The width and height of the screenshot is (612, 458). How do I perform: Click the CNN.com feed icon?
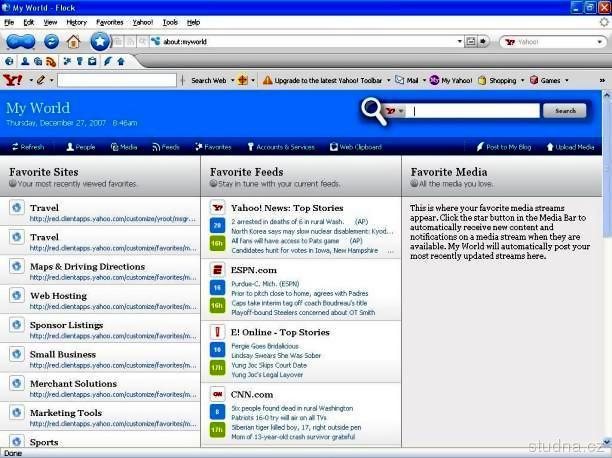[218, 394]
